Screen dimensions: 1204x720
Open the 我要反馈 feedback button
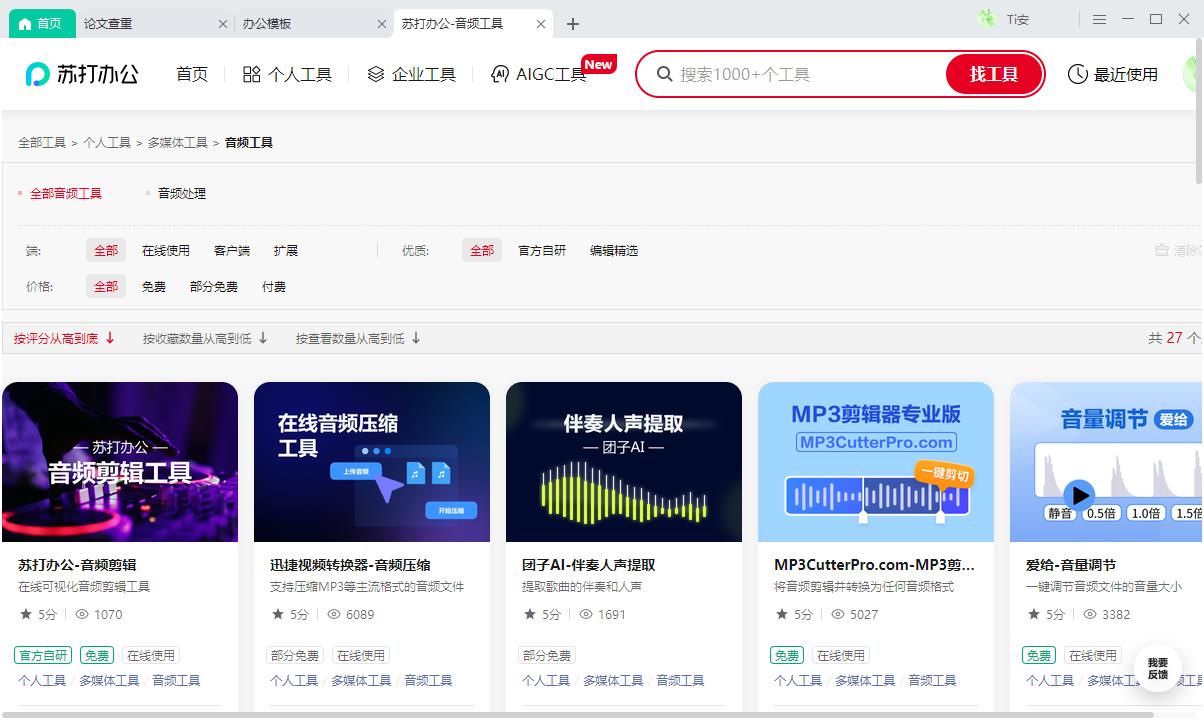click(1158, 669)
